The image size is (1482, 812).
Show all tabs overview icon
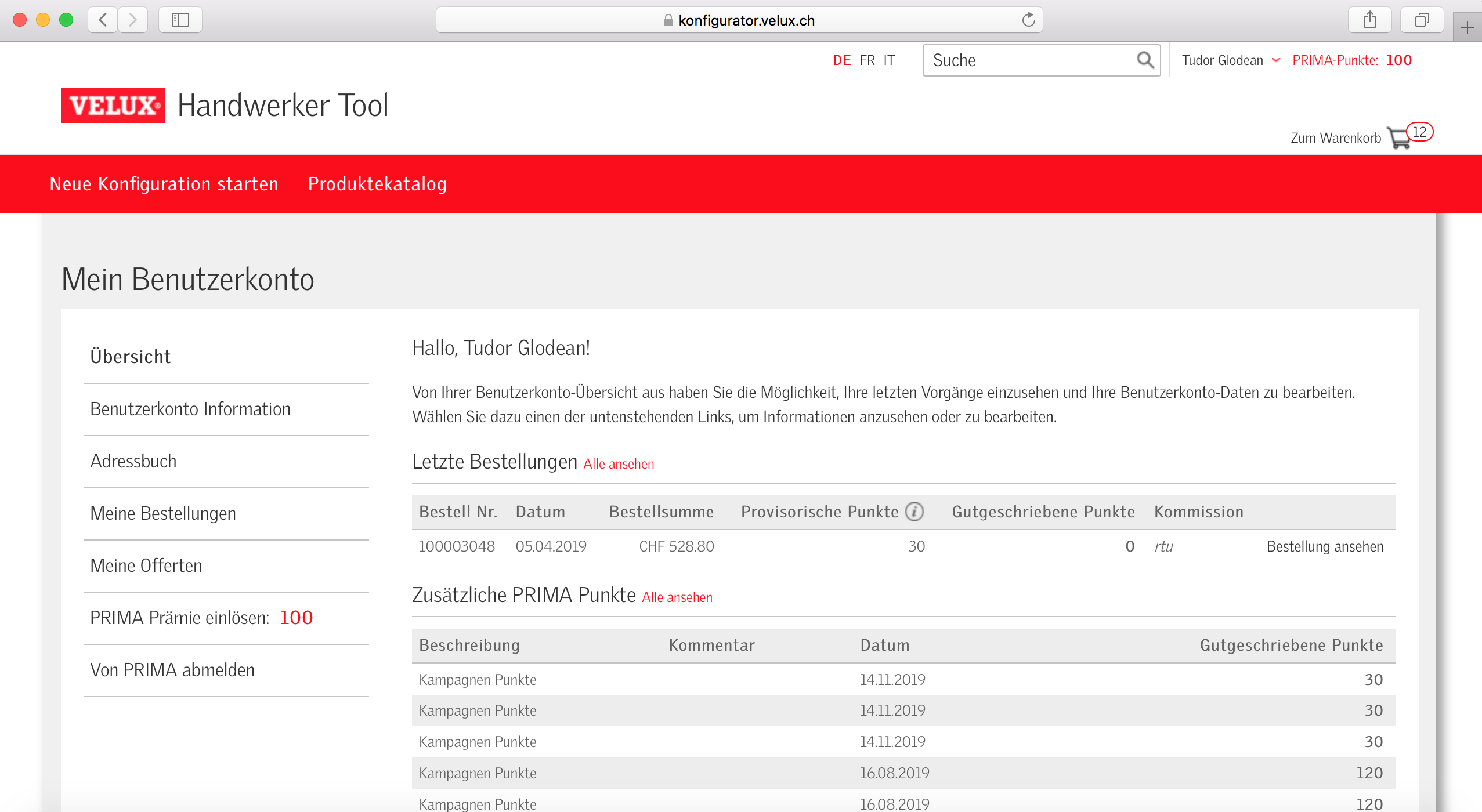[x=1422, y=20]
